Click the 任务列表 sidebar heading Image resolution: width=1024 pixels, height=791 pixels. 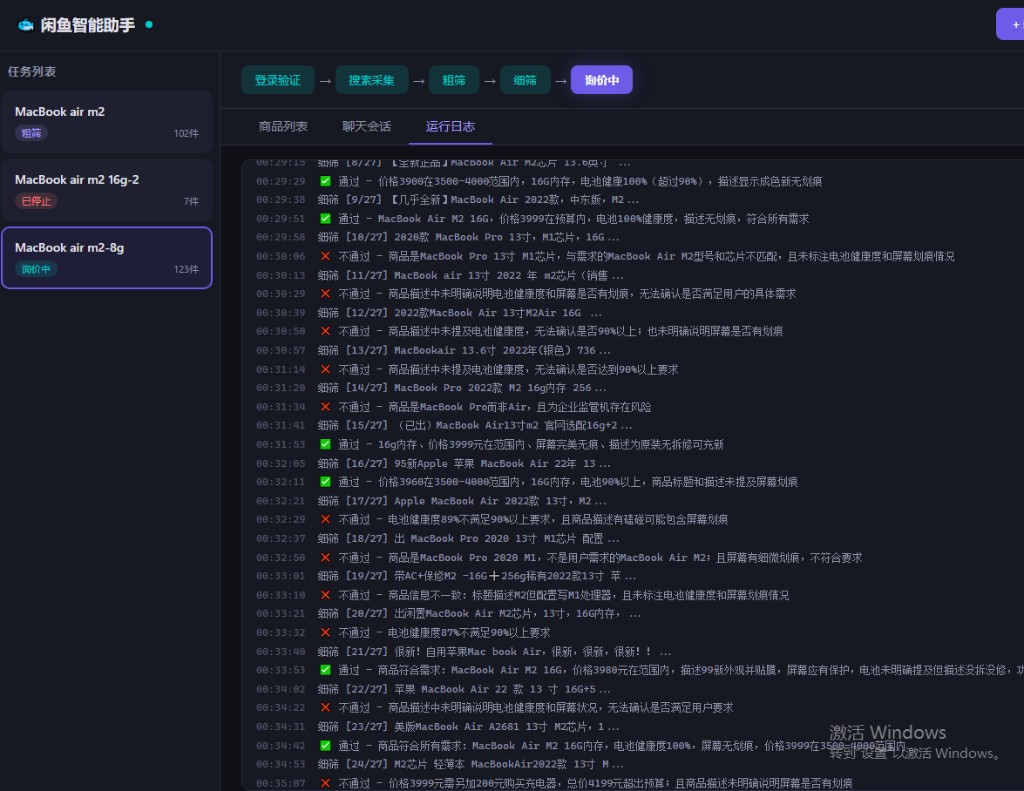click(31, 72)
